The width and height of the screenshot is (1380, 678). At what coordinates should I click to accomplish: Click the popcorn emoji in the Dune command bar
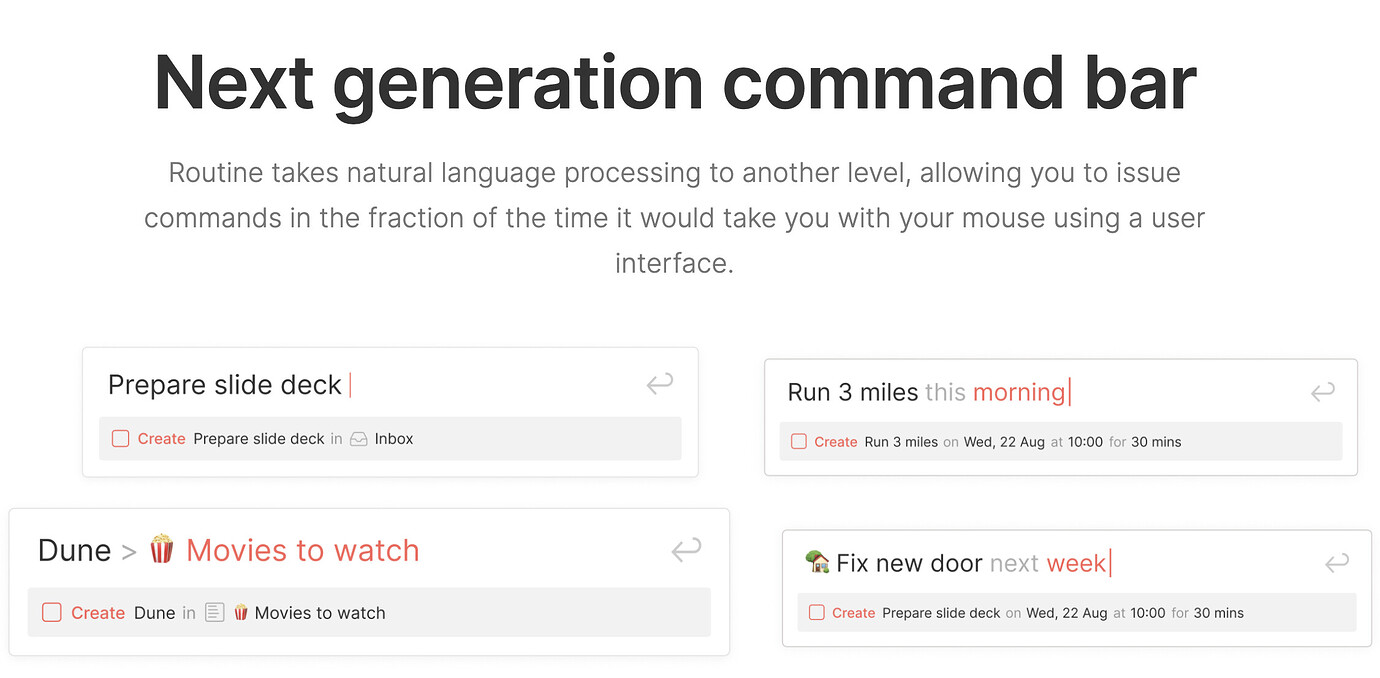tap(160, 549)
